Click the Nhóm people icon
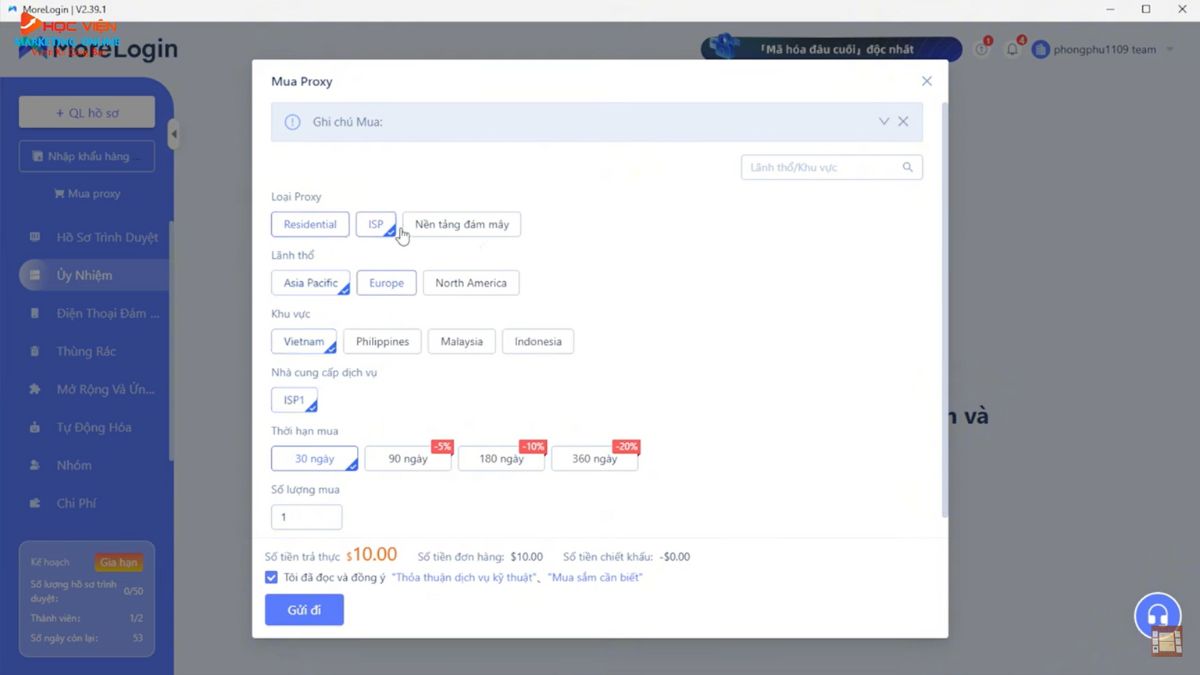1200x675 pixels. tap(36, 465)
